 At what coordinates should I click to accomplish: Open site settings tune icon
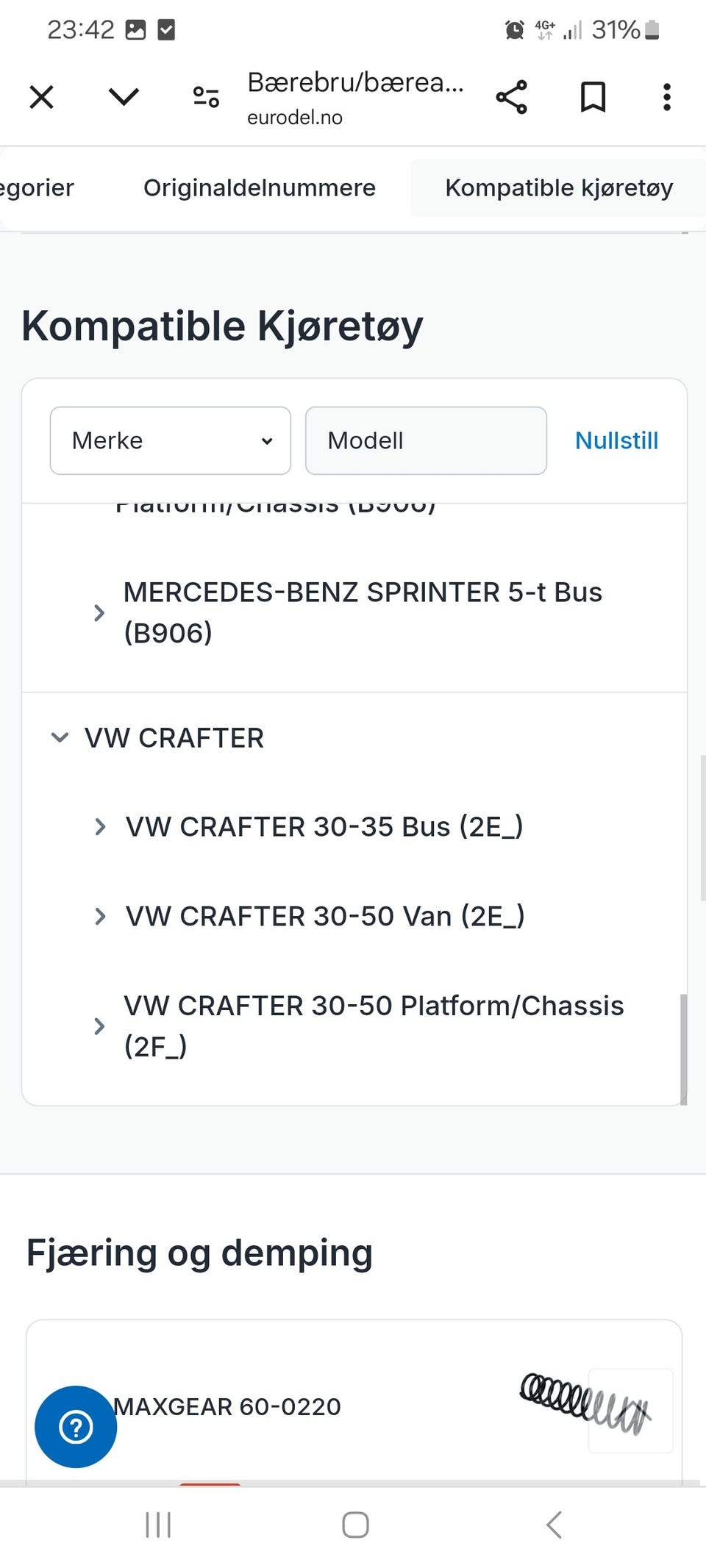click(x=206, y=97)
